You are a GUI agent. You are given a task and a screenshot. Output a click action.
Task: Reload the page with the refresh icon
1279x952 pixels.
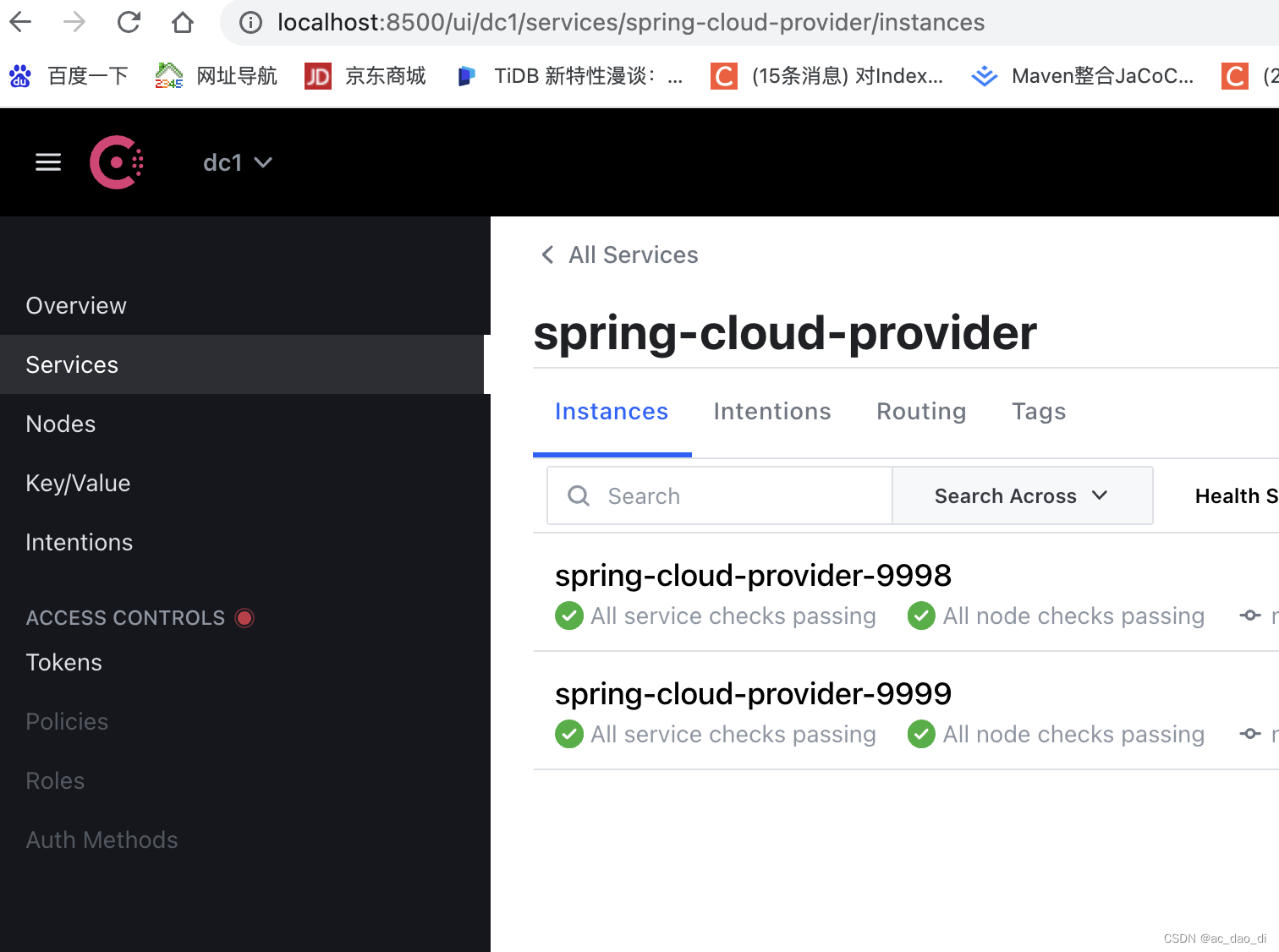[129, 22]
